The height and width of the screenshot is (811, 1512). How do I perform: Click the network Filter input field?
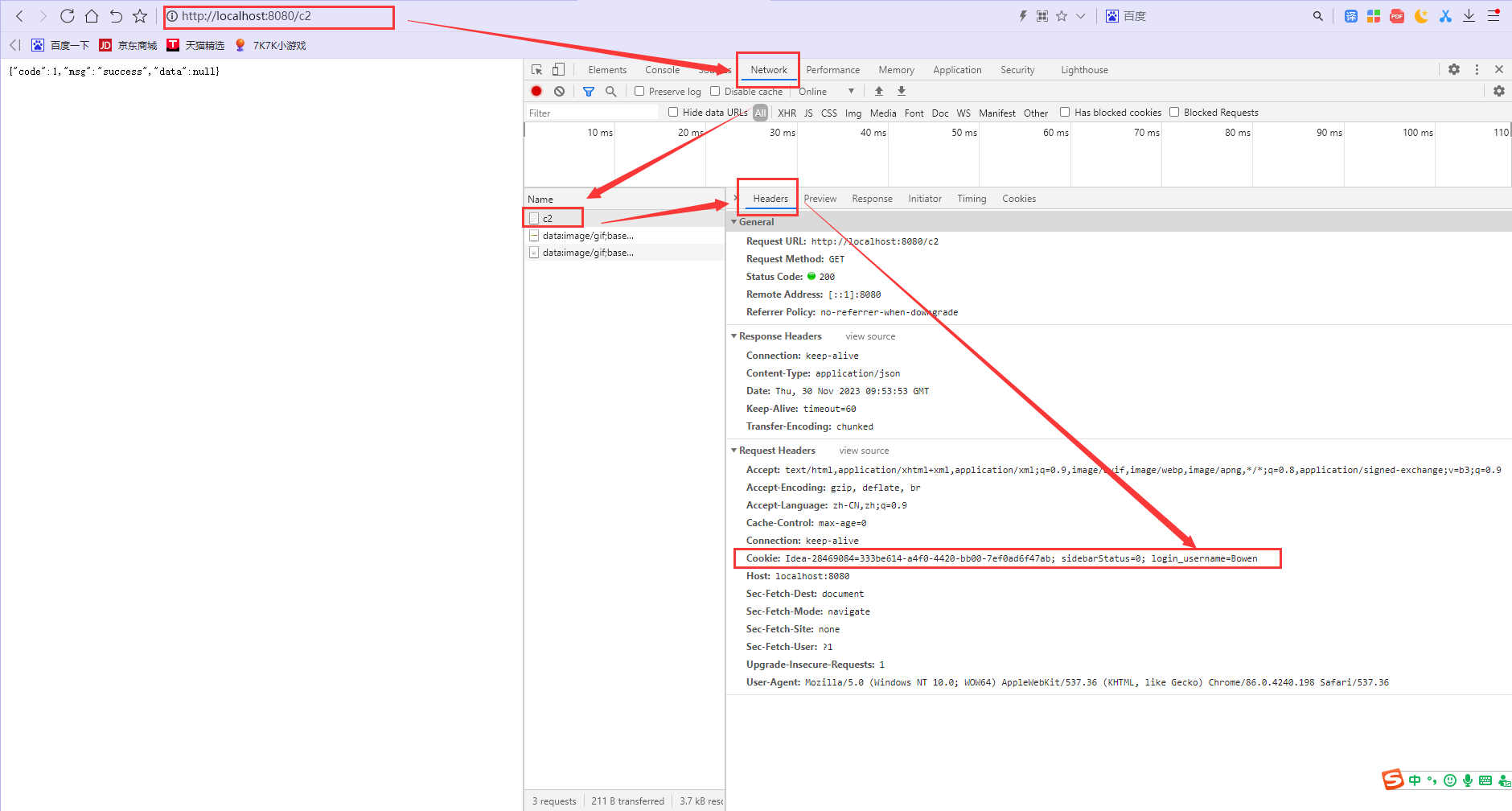click(592, 113)
